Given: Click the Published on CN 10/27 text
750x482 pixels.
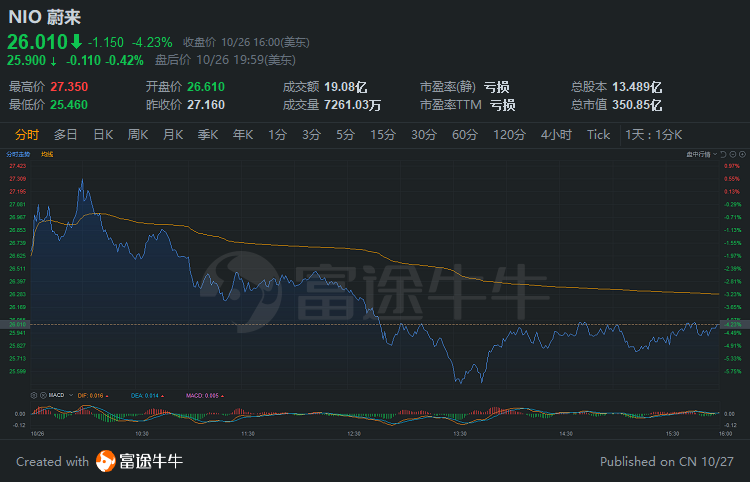Looking at the screenshot, I should 667,461.
